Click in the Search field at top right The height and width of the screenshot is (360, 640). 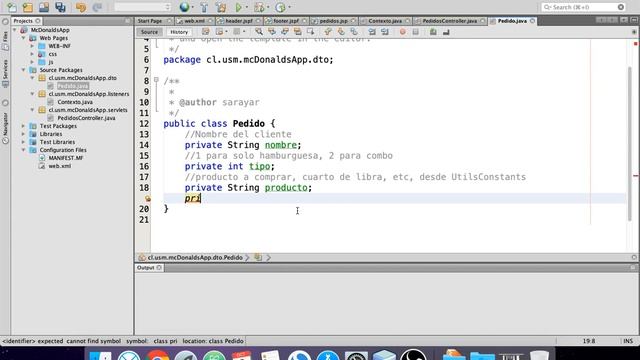pyautogui.click(x=583, y=7)
